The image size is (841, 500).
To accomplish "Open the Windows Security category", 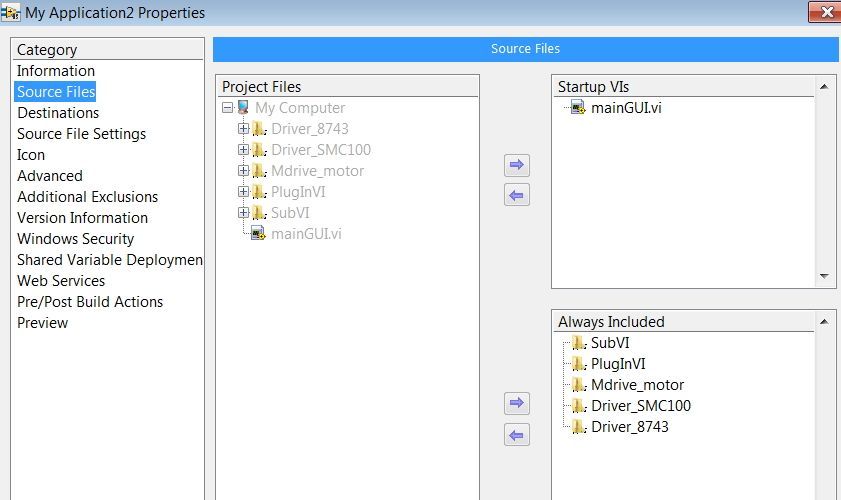I will click(x=76, y=239).
